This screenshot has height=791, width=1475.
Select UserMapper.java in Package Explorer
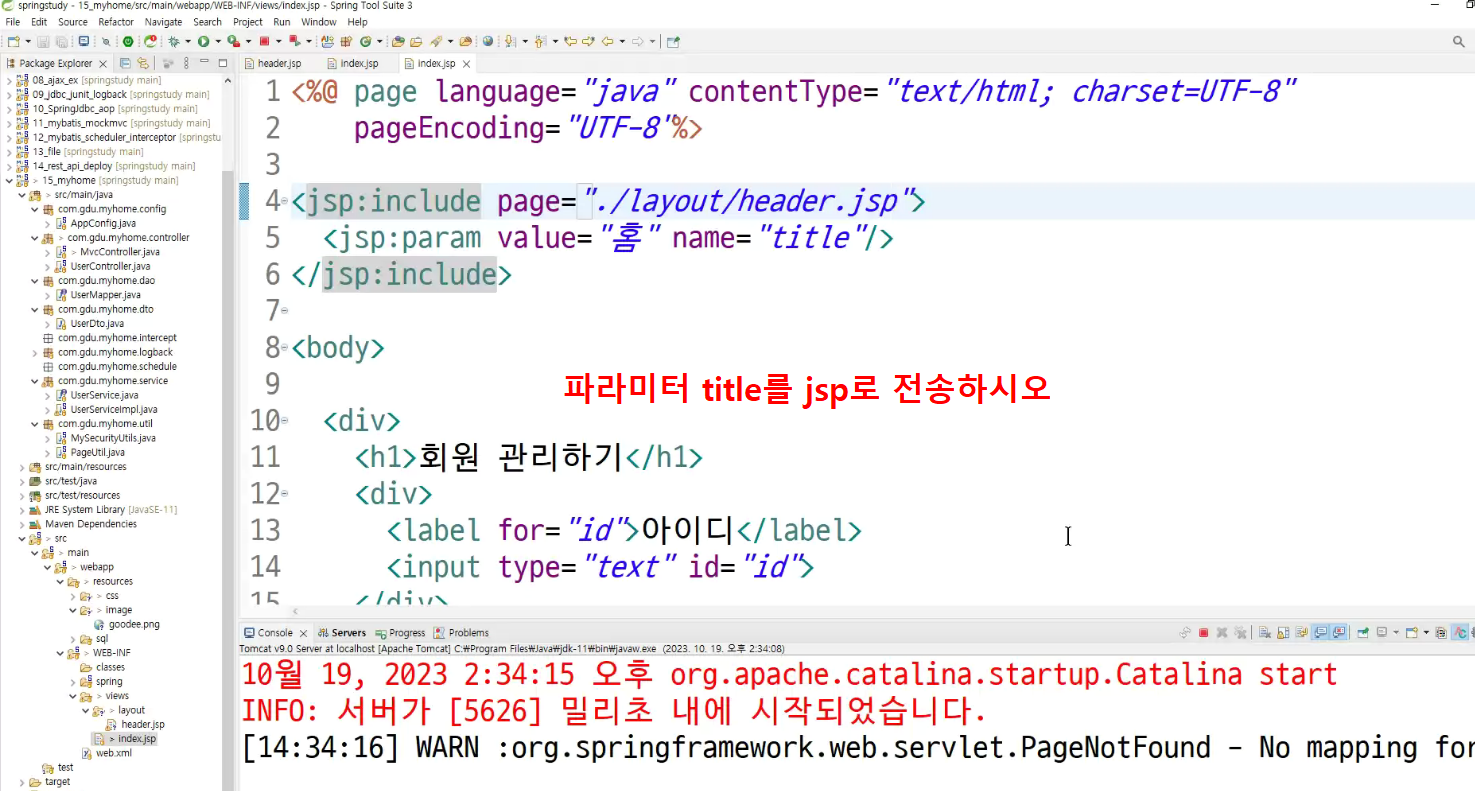[x=105, y=295]
